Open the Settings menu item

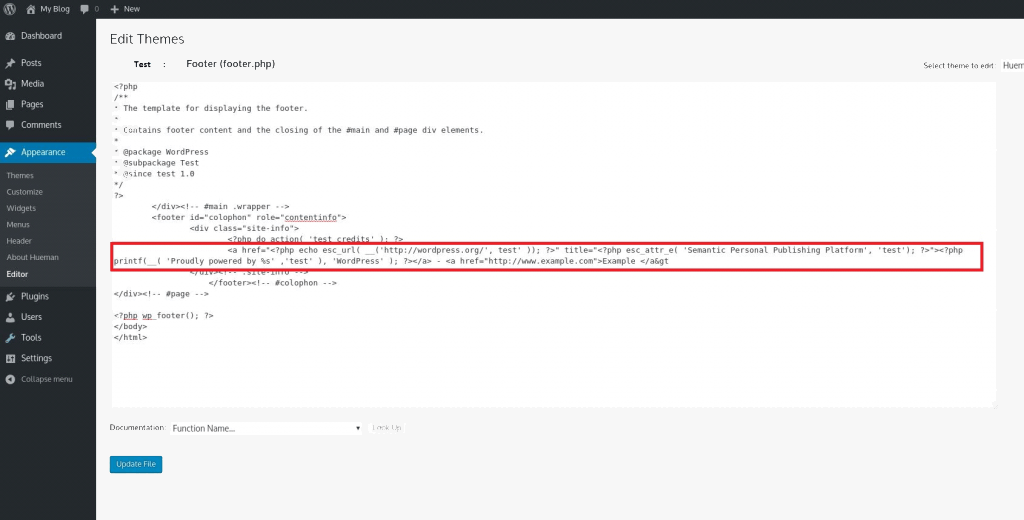click(x=36, y=358)
